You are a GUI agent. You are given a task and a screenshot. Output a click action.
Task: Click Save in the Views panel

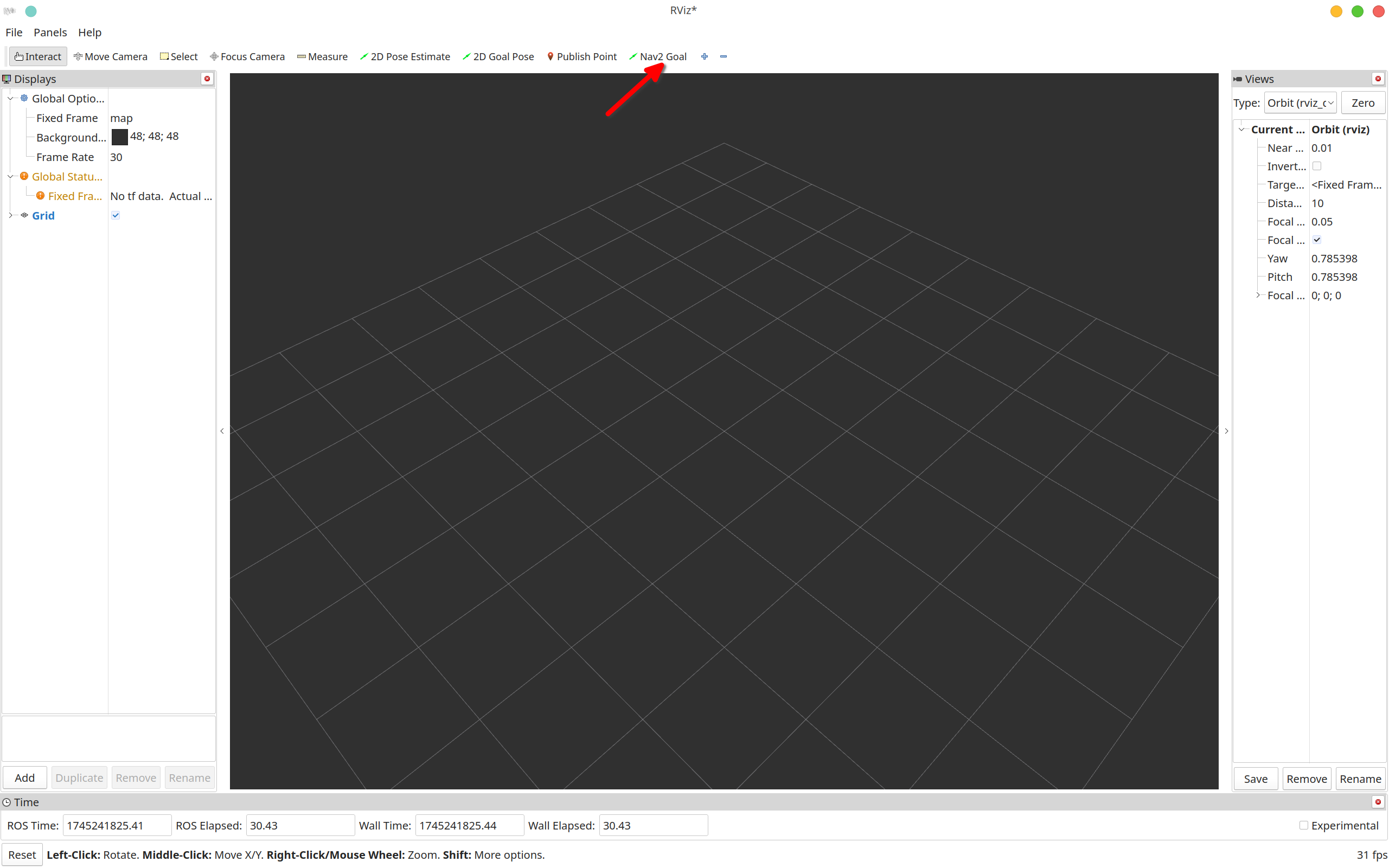(1255, 779)
